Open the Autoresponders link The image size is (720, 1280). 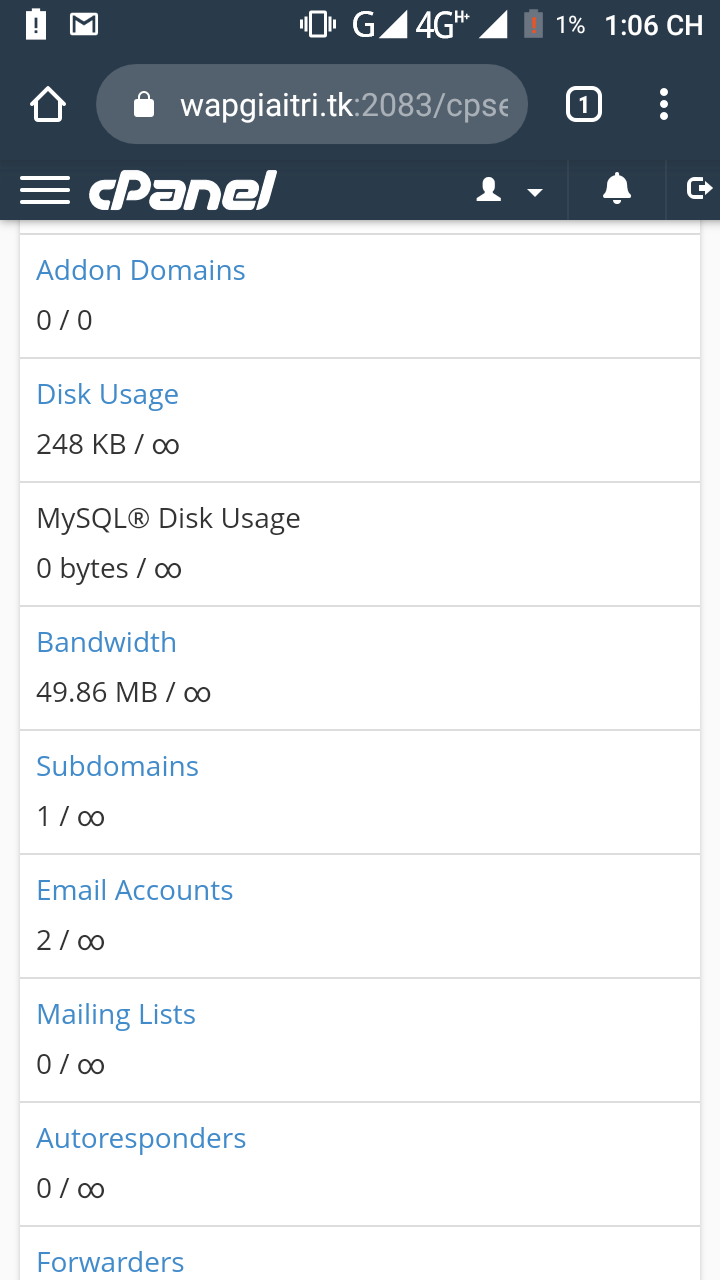click(x=141, y=1138)
